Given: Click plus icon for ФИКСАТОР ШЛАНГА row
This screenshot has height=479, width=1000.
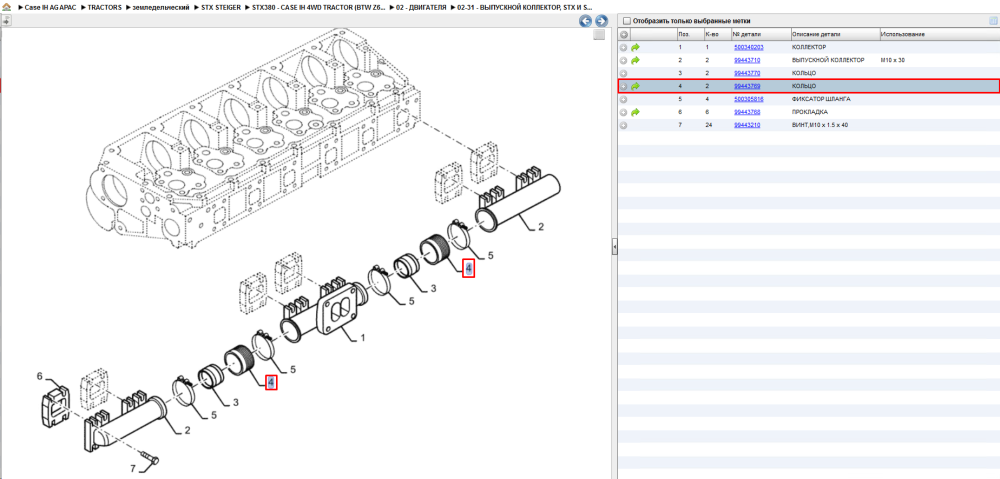Looking at the screenshot, I should coord(624,99).
